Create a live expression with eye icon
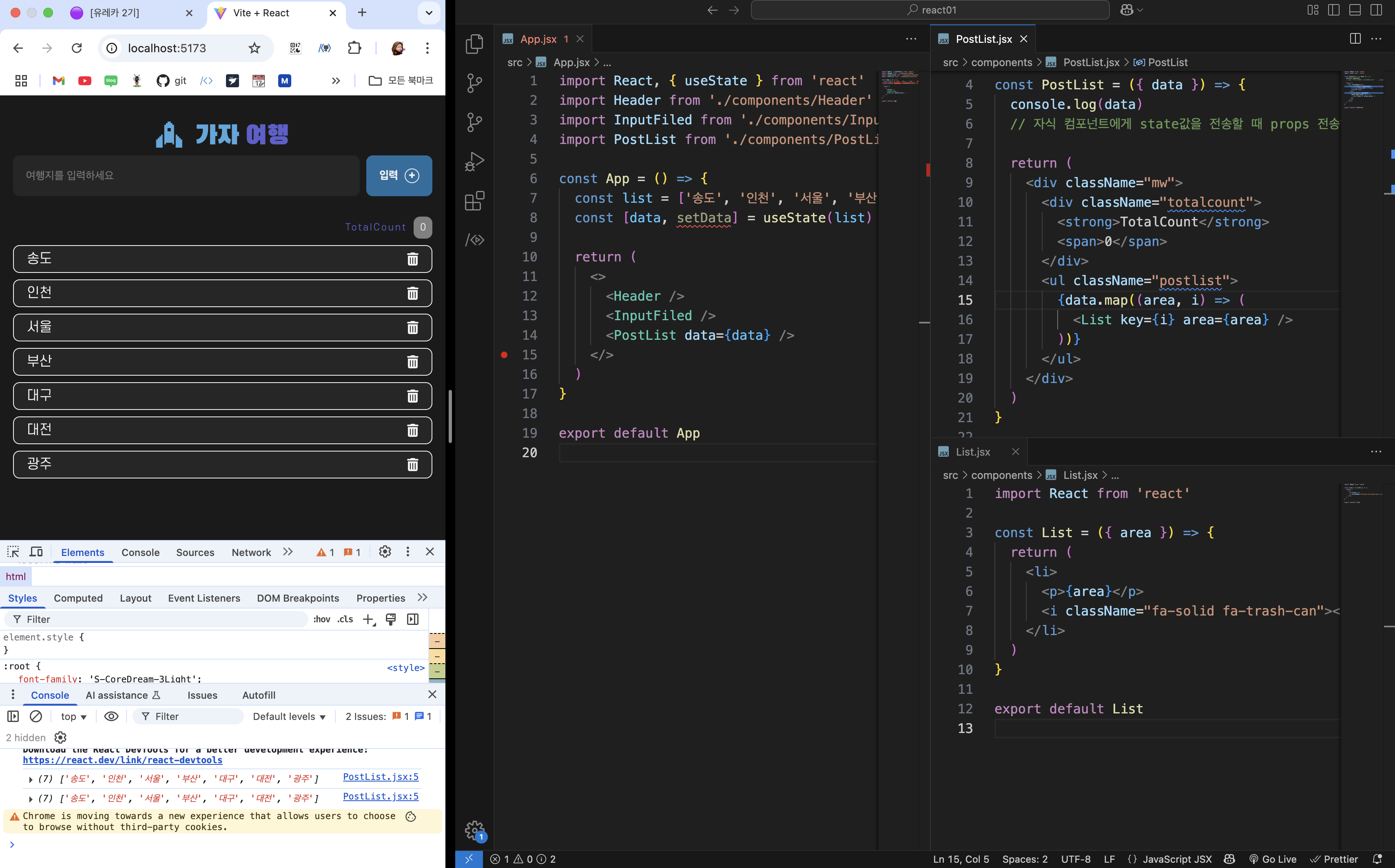This screenshot has height=868, width=1395. (x=111, y=716)
